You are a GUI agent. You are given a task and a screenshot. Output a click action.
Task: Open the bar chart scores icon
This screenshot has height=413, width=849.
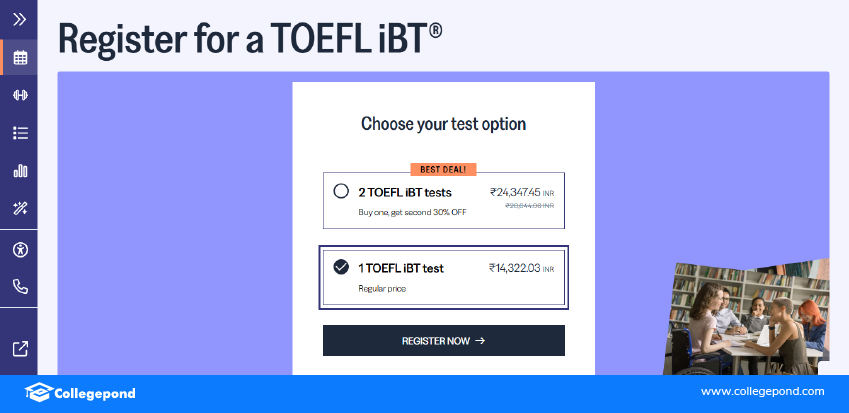tap(19, 170)
